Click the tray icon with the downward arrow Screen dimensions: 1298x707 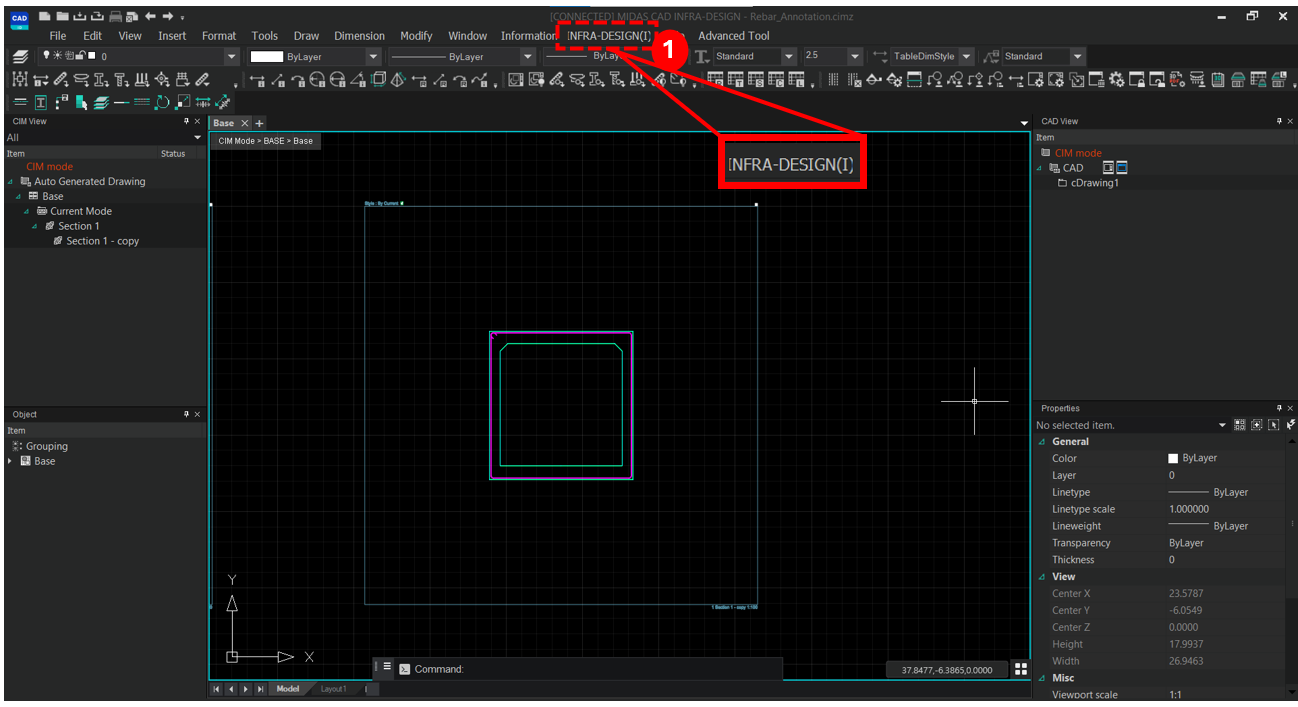(80, 16)
